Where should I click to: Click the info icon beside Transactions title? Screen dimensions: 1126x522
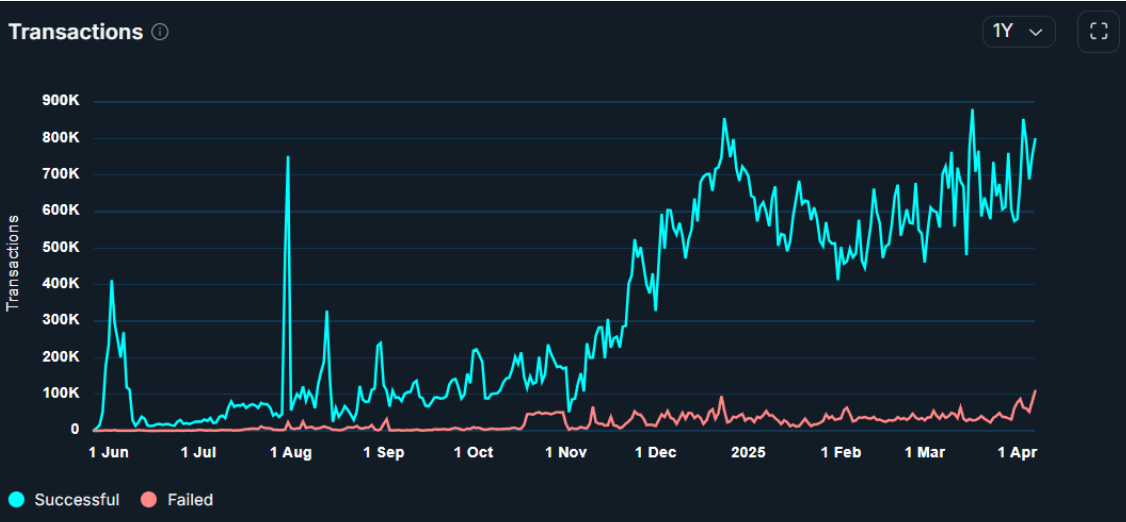[160, 32]
